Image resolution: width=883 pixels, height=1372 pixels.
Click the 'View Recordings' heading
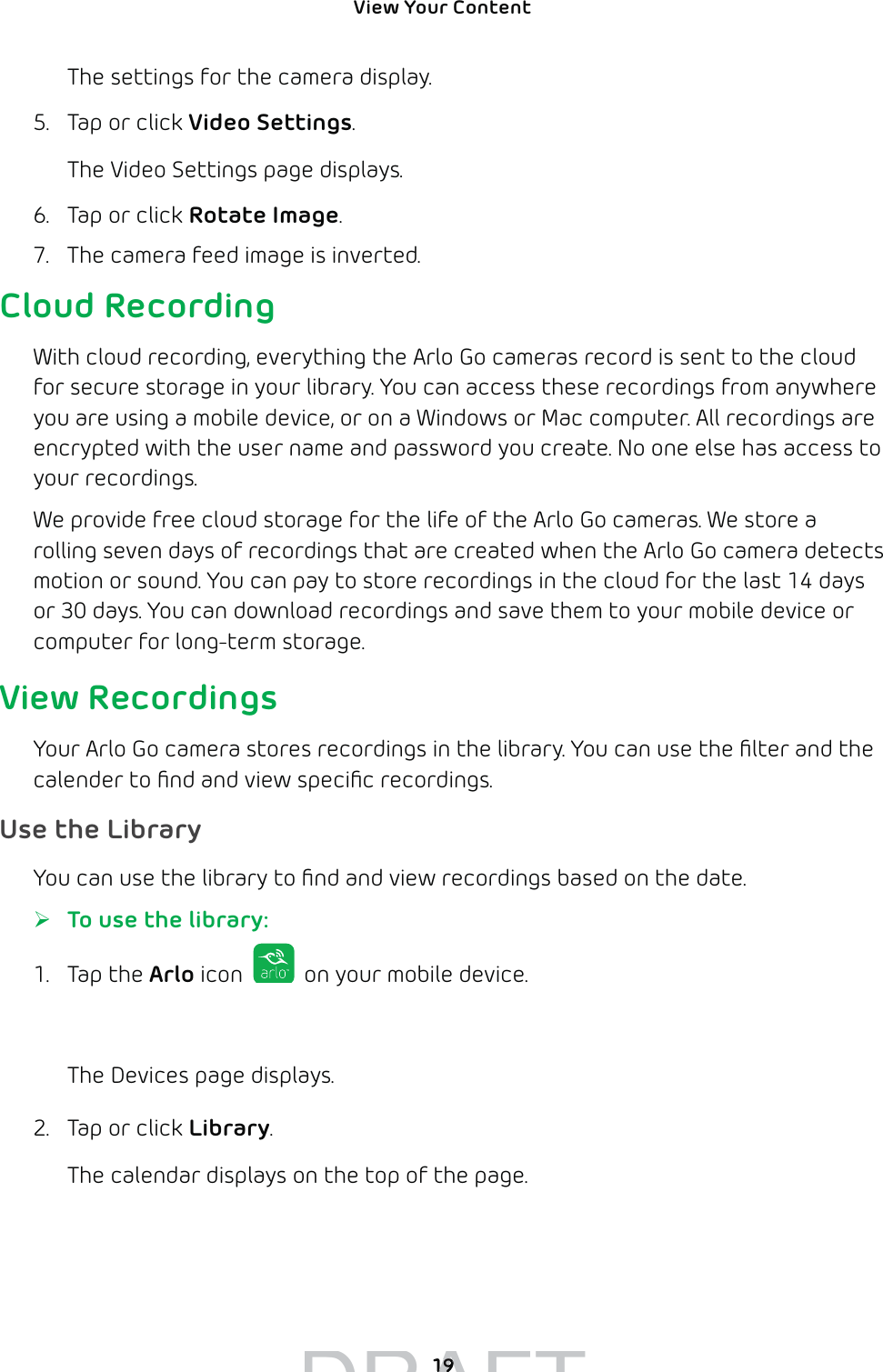tap(138, 698)
